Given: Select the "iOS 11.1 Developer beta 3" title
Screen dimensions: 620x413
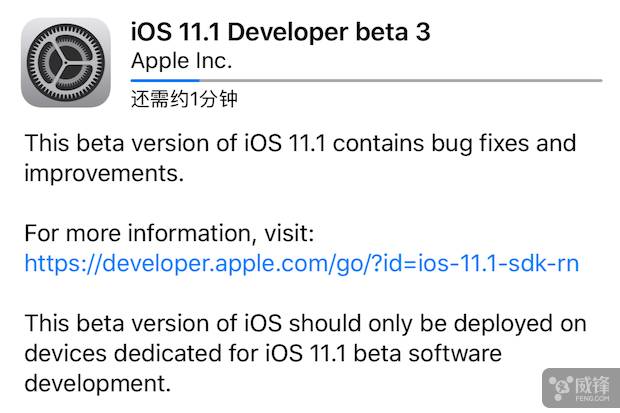Looking at the screenshot, I should [281, 30].
